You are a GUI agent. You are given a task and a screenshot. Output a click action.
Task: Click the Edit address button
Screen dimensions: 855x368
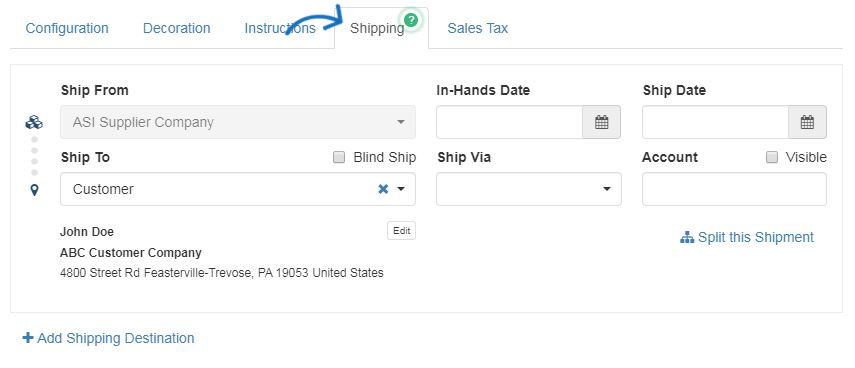(x=401, y=231)
